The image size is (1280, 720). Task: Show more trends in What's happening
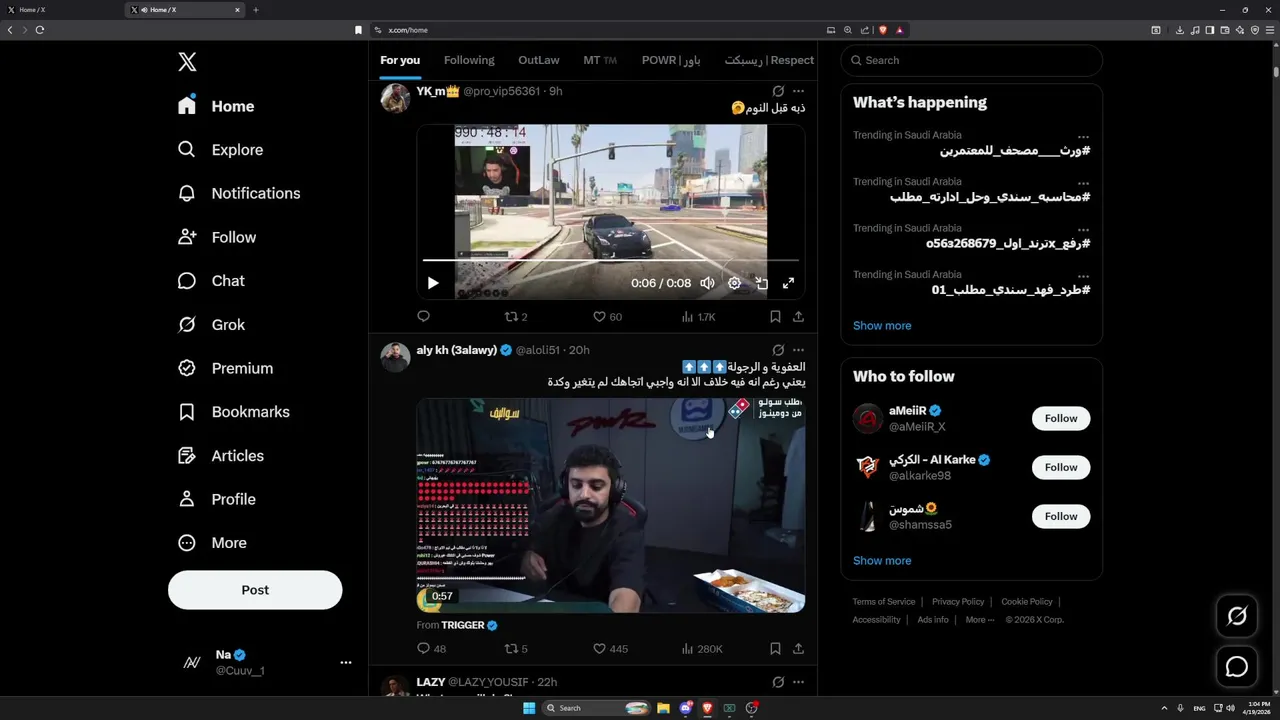coord(882,326)
